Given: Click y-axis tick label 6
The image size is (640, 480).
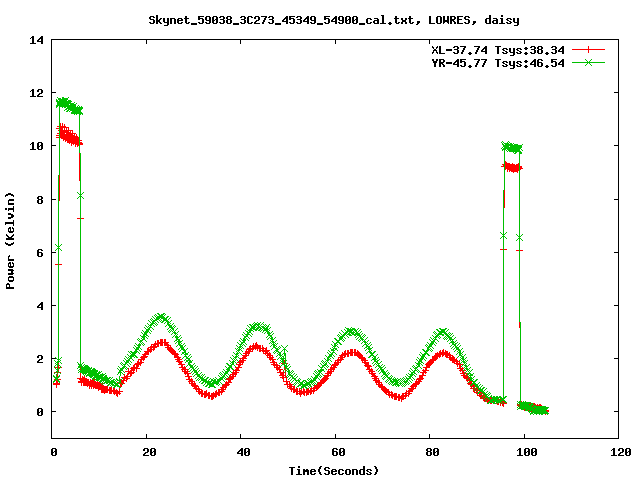Looking at the screenshot, I should point(40,253).
